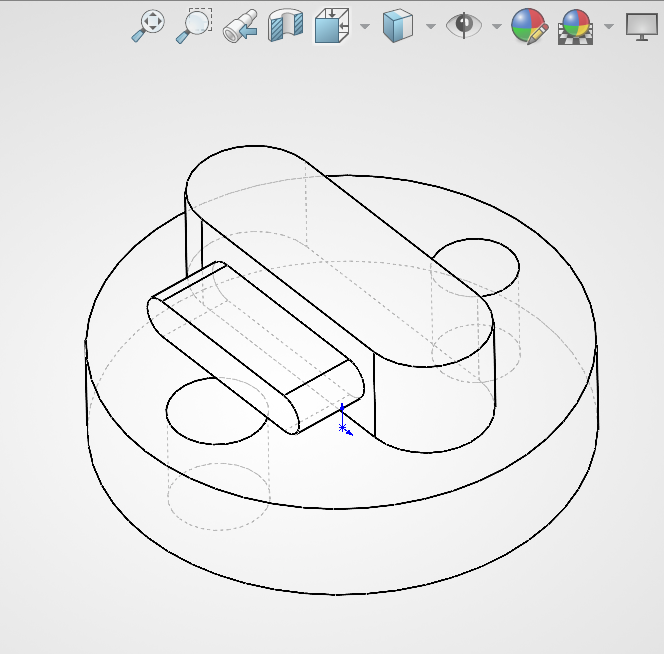
Task: Toggle the Hide/Show Items eye icon
Action: point(464,25)
